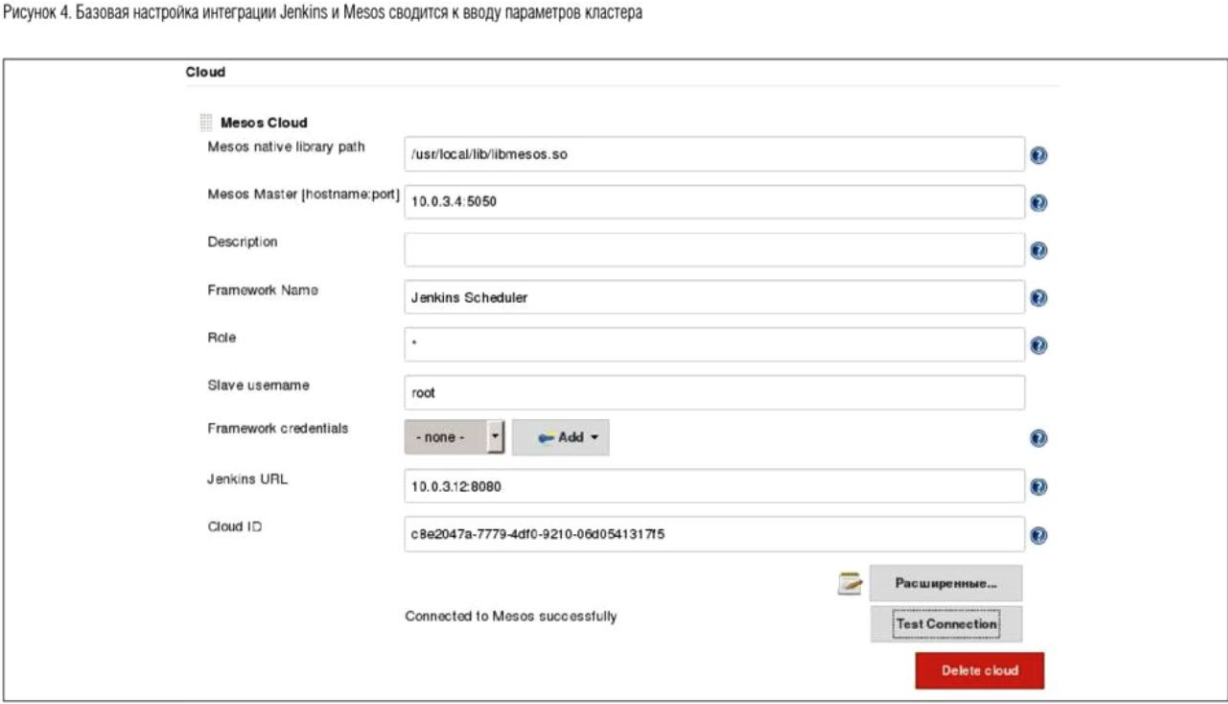Viewport: 1228px width, 704px height.
Task: Focus the Jenkins URL input field
Action: [714, 487]
